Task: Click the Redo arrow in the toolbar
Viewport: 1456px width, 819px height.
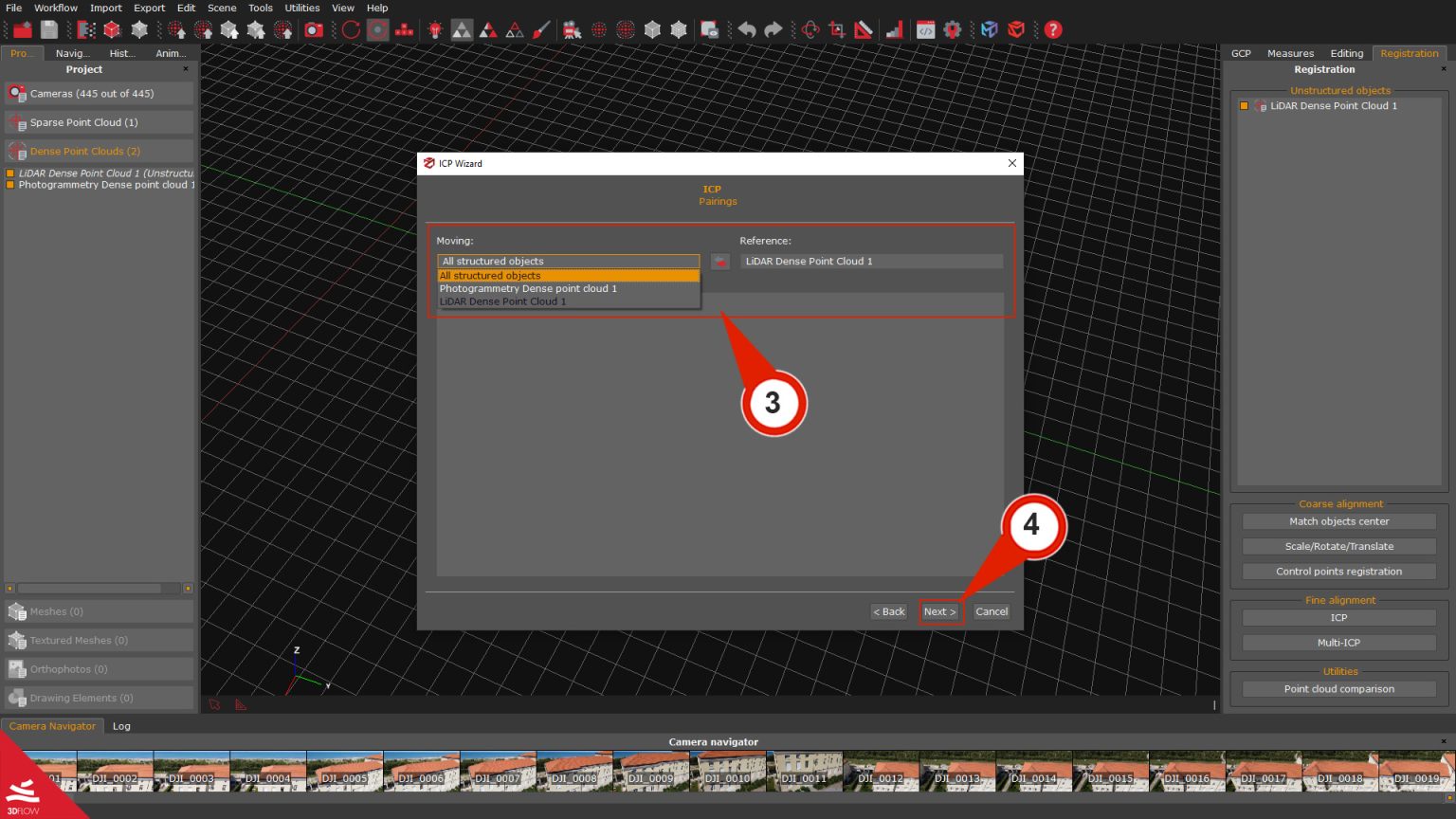Action: point(773,29)
